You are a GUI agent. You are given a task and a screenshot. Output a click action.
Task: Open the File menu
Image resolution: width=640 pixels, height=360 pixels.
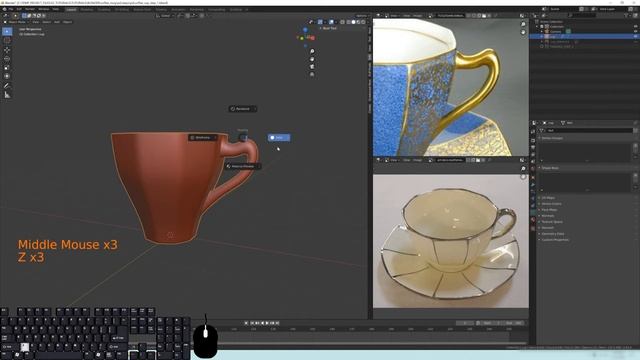coord(11,9)
